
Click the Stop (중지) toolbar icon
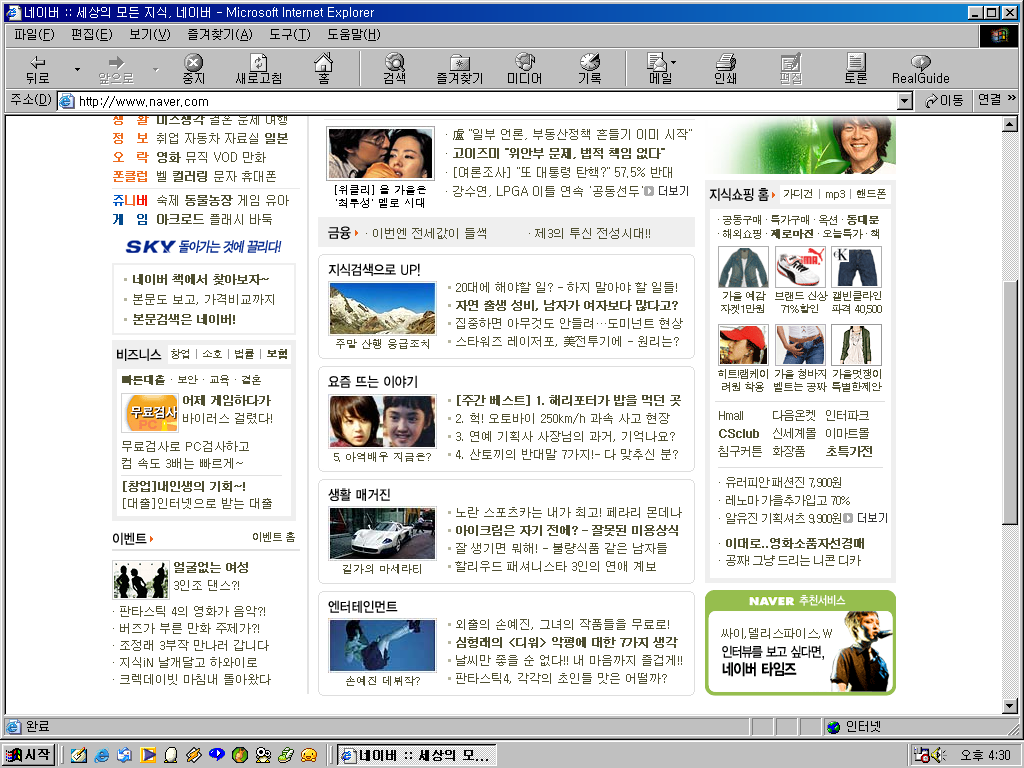pos(193,69)
